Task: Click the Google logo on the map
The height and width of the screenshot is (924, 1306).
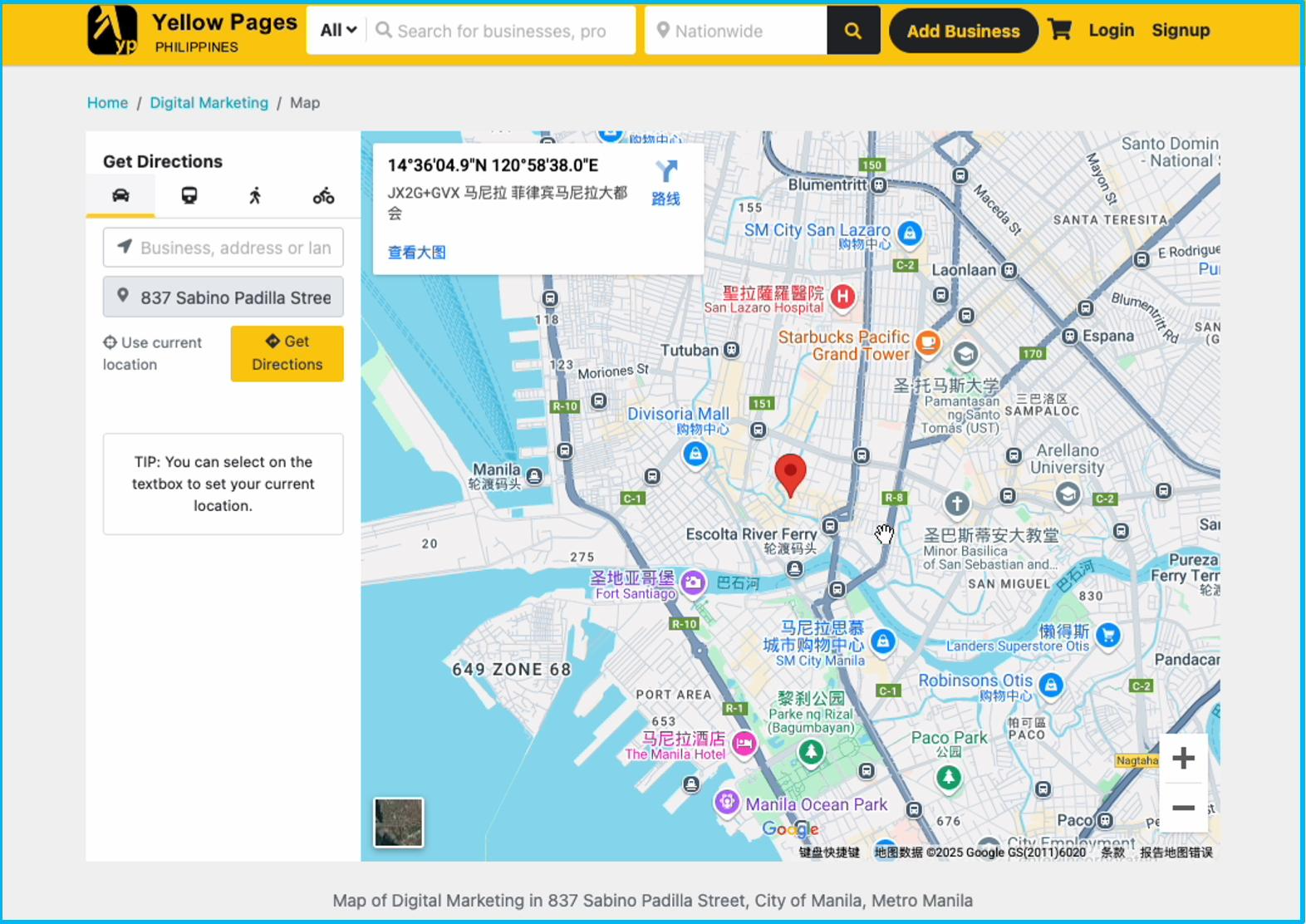Action: coord(790,828)
